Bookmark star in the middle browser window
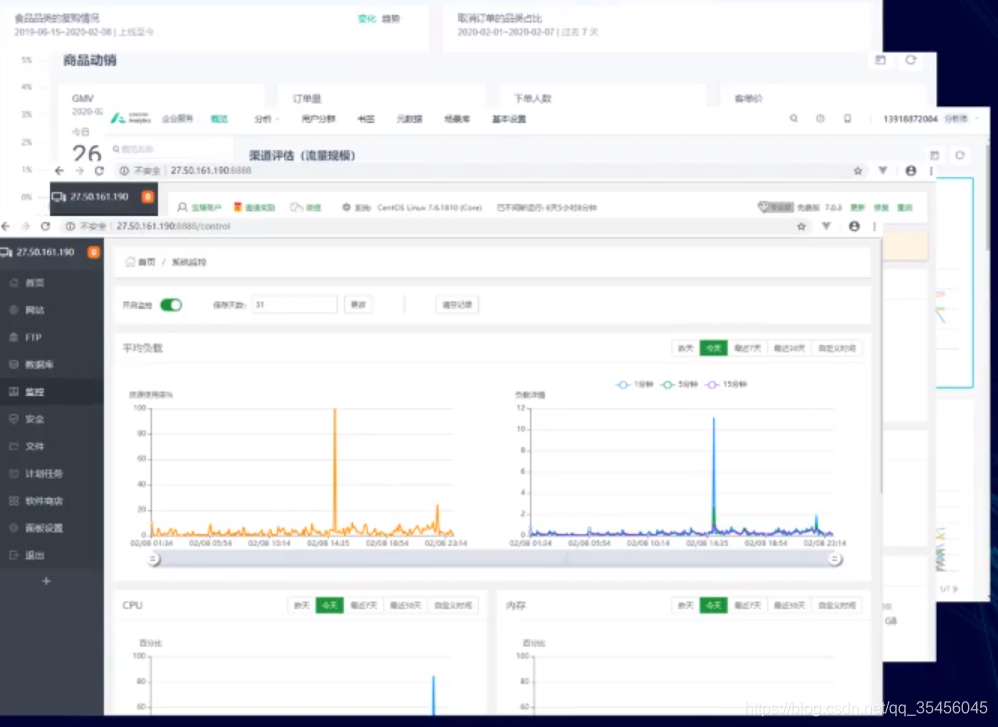 pyautogui.click(x=858, y=171)
